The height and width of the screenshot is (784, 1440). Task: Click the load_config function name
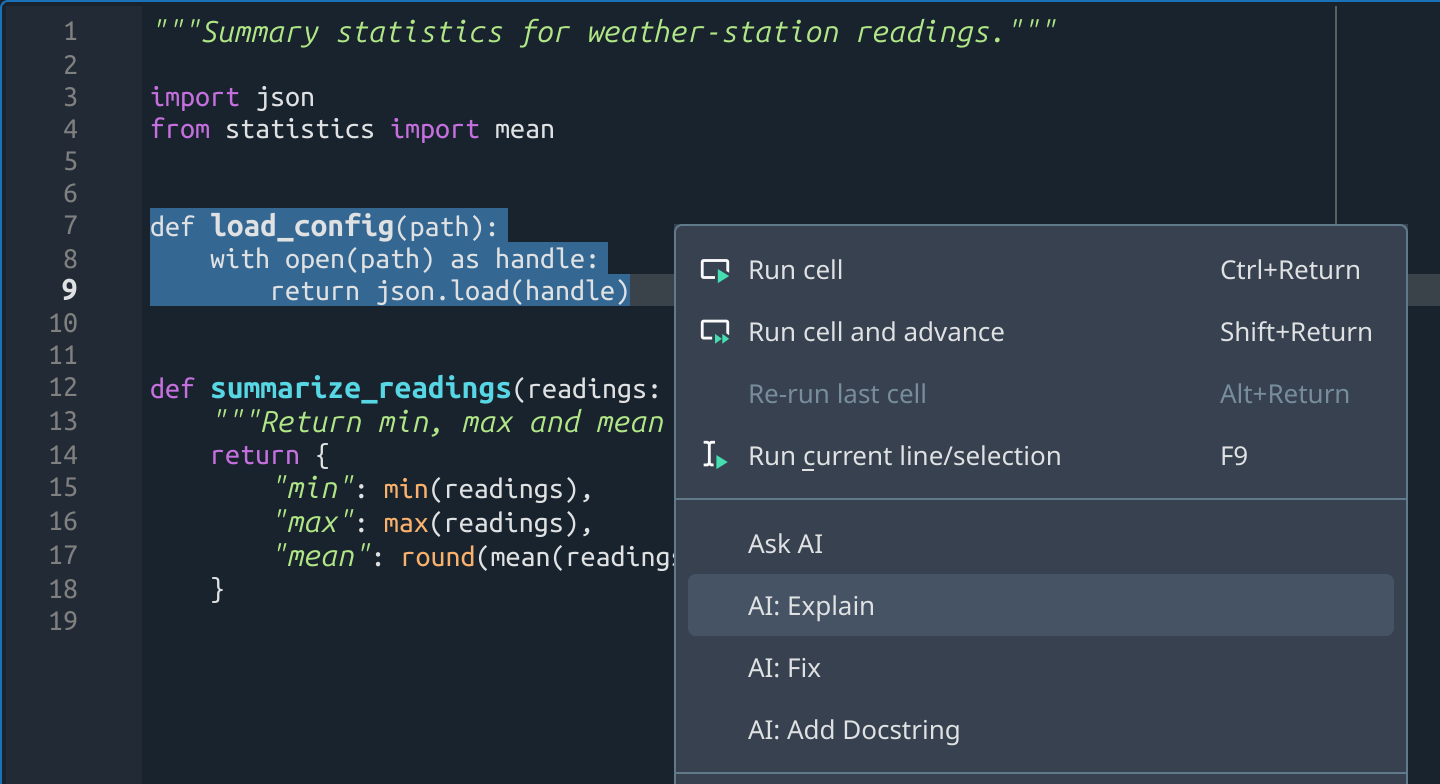[x=302, y=227]
